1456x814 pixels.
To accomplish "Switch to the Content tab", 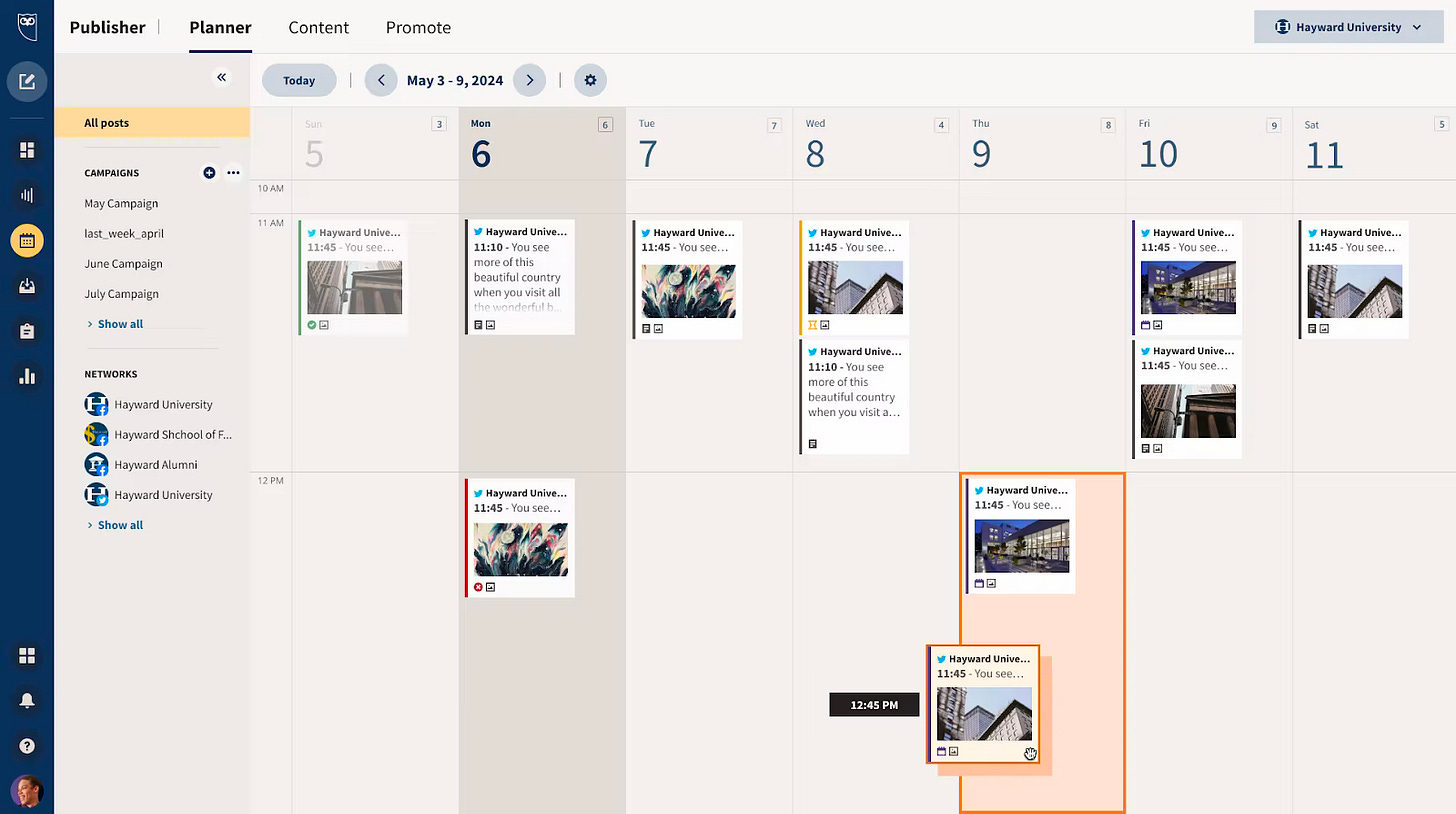I will [319, 27].
